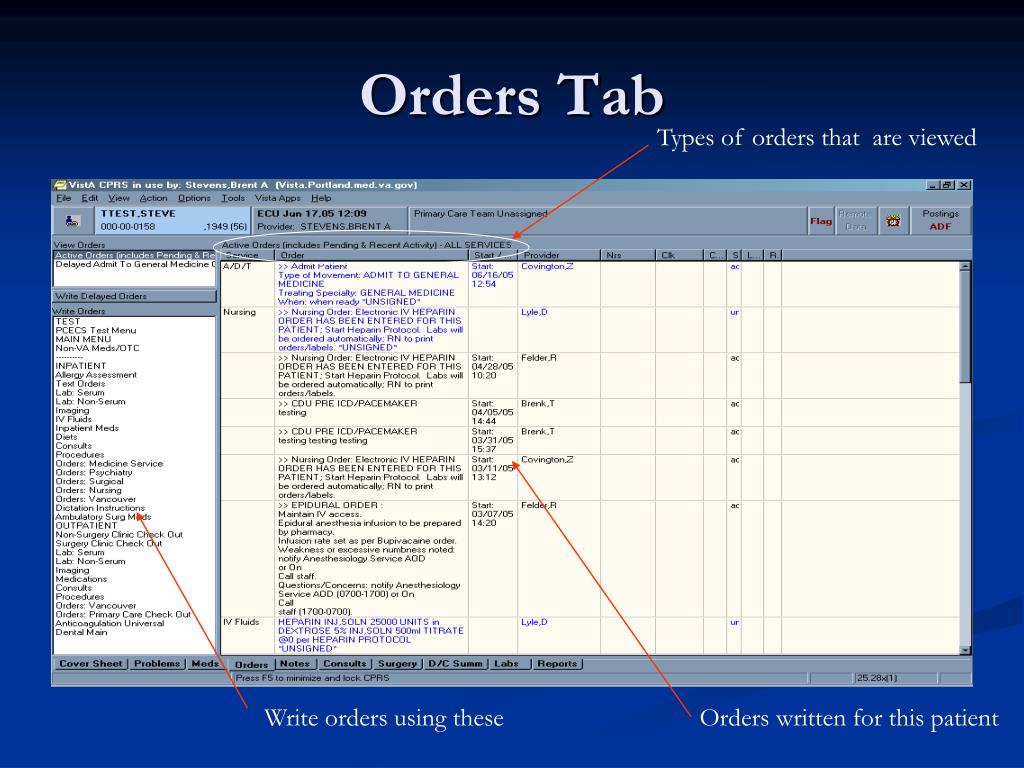1024x768 pixels.
Task: Choose IV Fluids in Write Orders
Action: point(73,419)
